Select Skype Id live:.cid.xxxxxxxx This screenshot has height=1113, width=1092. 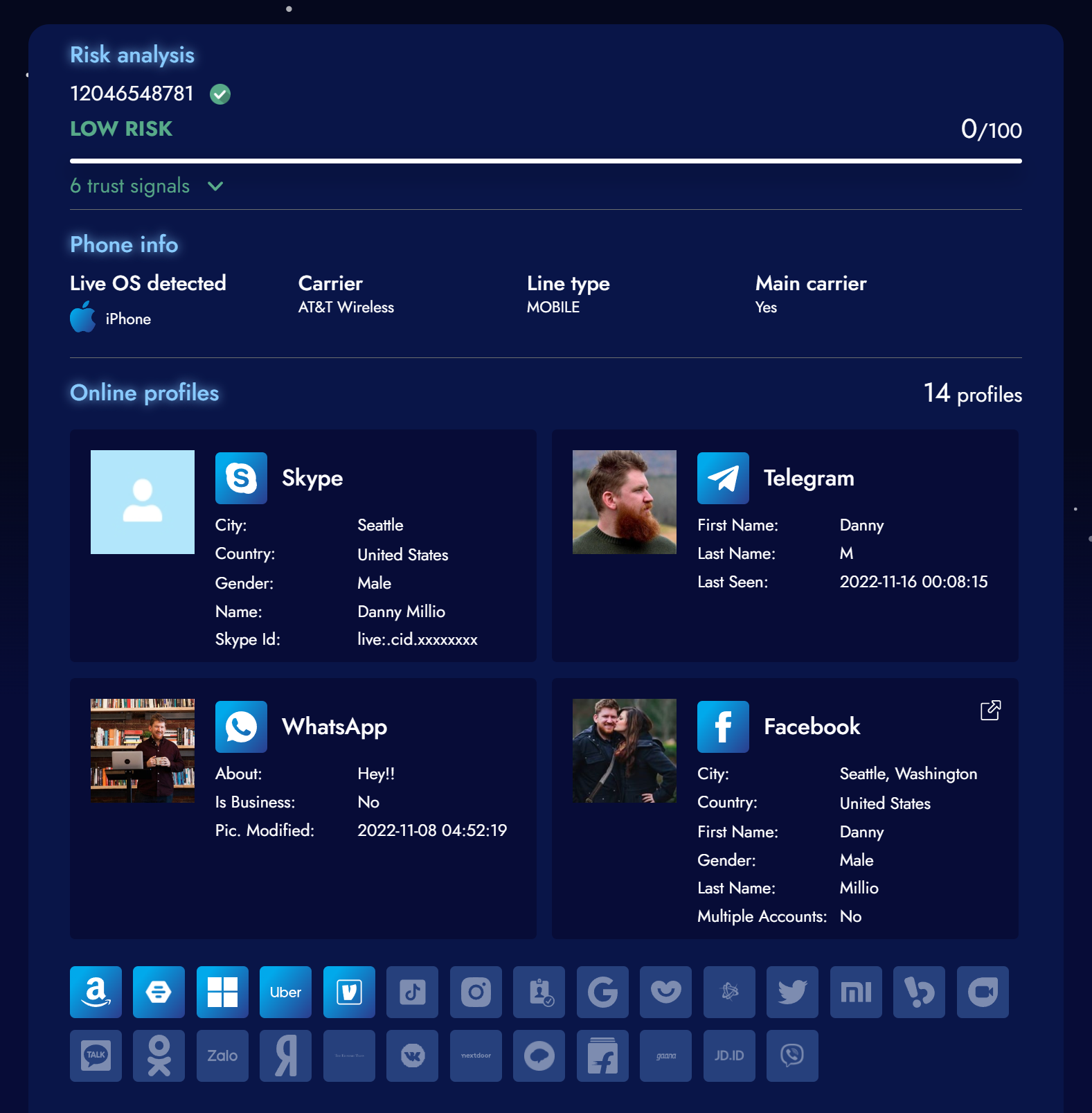coord(418,639)
